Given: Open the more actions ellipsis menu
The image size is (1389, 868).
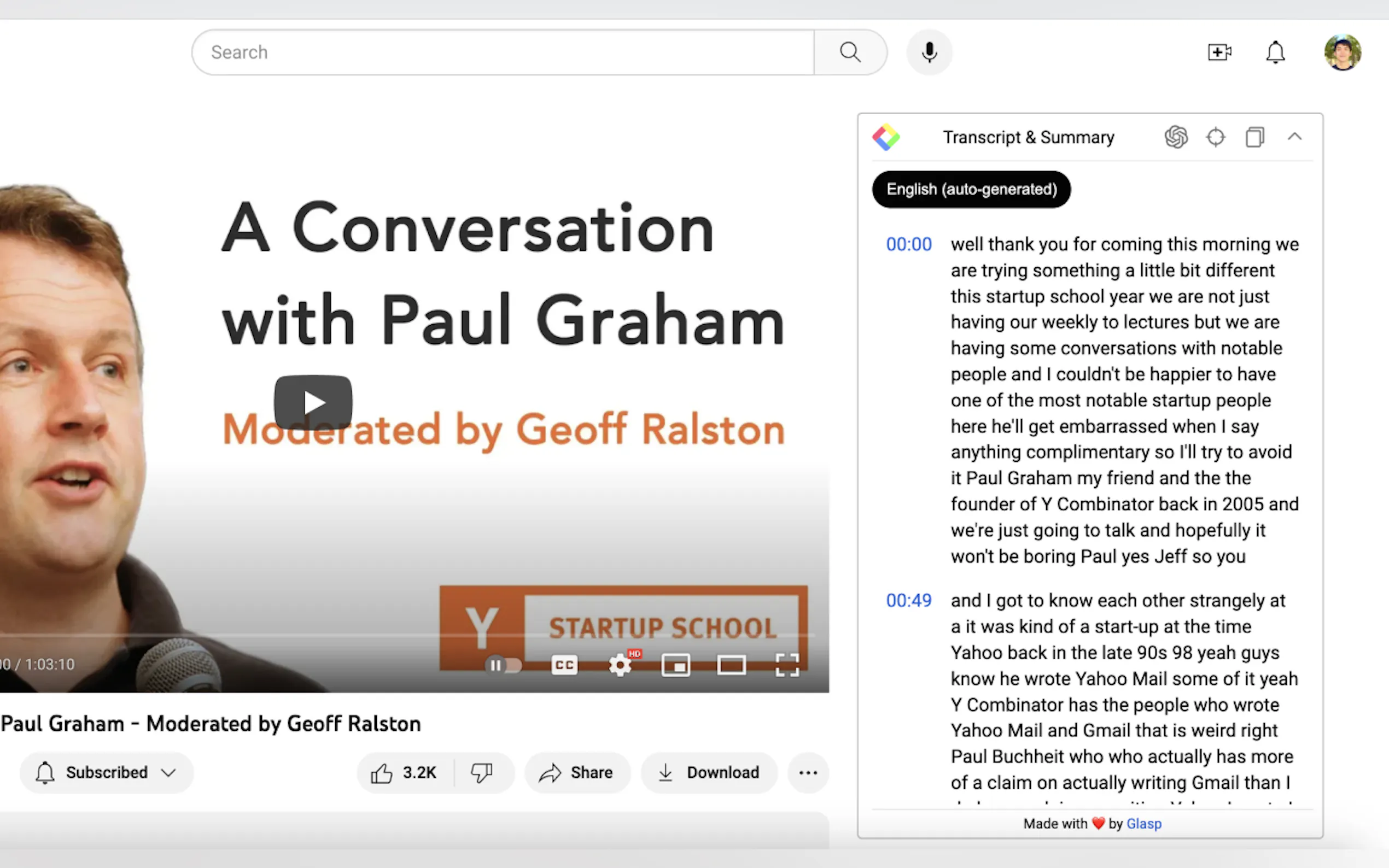Looking at the screenshot, I should click(808, 773).
